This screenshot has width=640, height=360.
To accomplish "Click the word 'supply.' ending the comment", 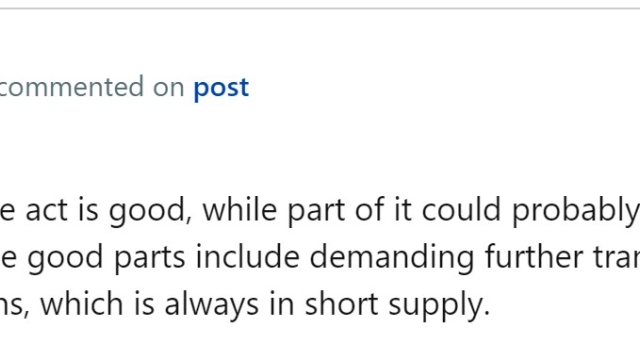I will tap(439, 305).
